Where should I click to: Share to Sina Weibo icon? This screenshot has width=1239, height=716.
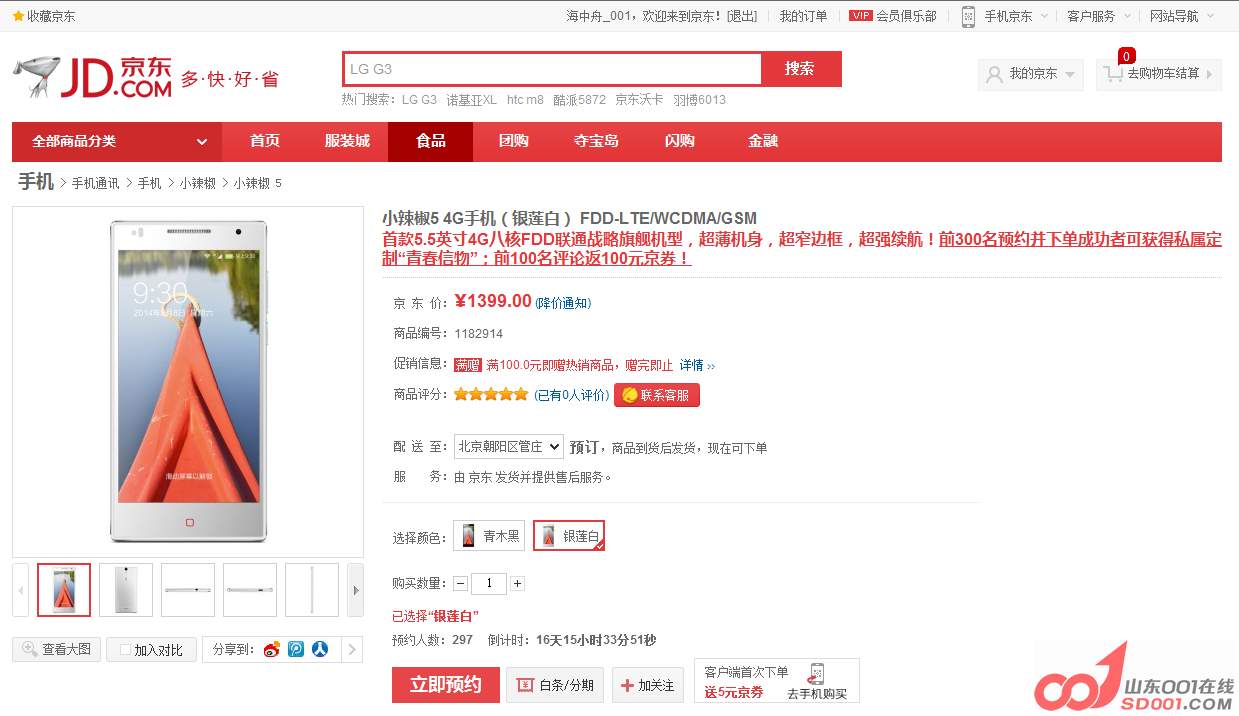(272, 650)
